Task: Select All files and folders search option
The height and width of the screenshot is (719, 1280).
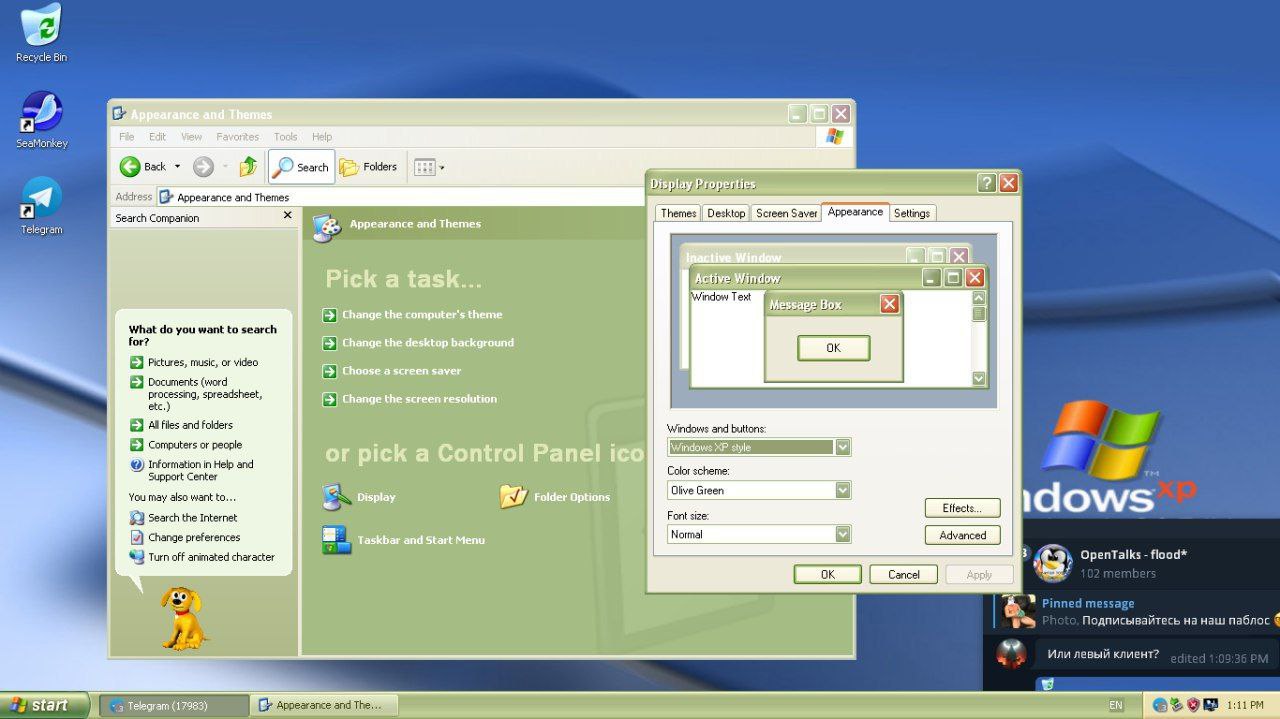Action: (x=181, y=425)
